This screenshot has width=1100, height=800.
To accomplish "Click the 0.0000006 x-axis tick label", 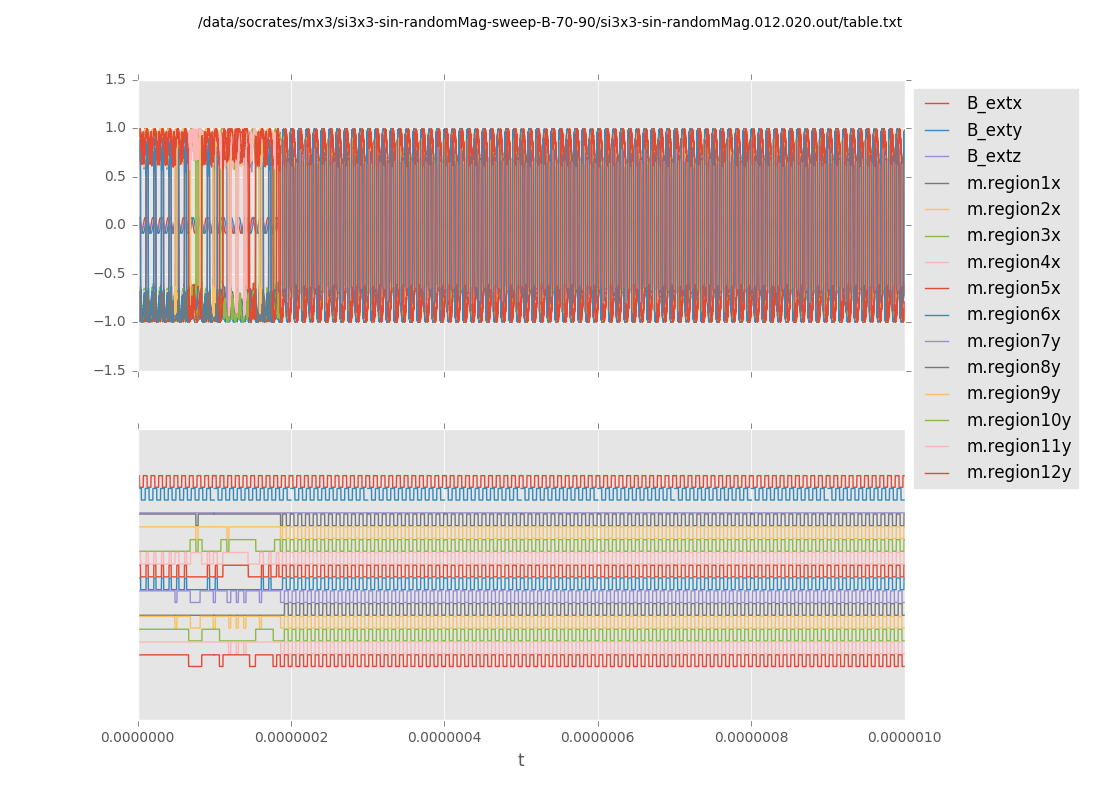I will 598,737.
